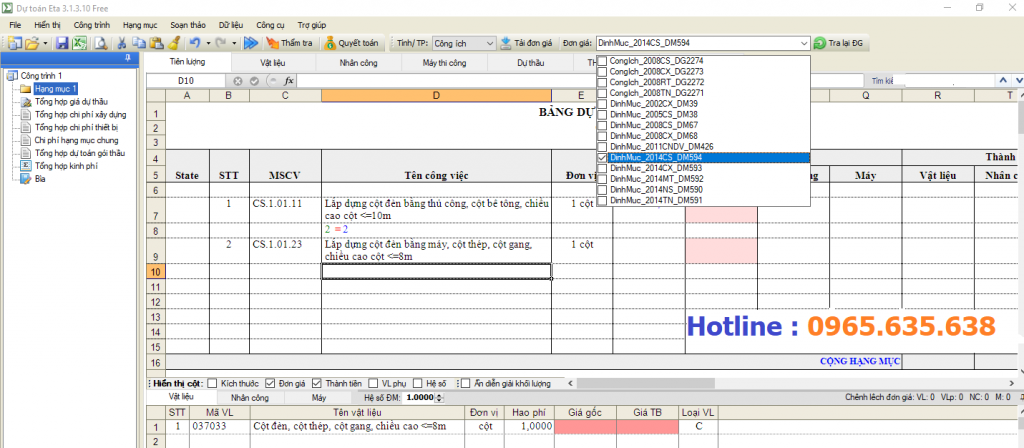Open the dropdown arrow beside the open-folder icon

pyautogui.click(x=46, y=43)
